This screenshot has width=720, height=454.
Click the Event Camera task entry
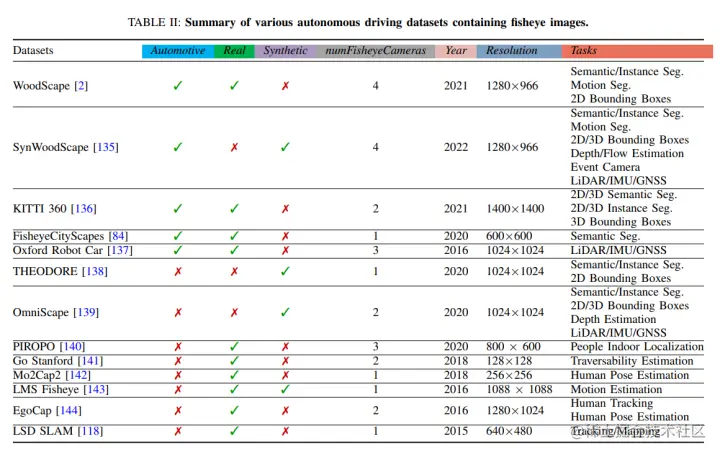click(x=605, y=167)
